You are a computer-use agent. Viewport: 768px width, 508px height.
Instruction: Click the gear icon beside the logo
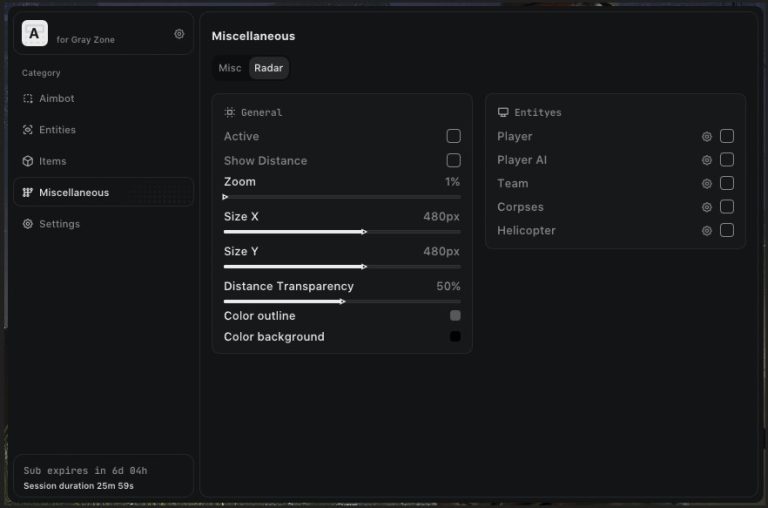click(179, 34)
